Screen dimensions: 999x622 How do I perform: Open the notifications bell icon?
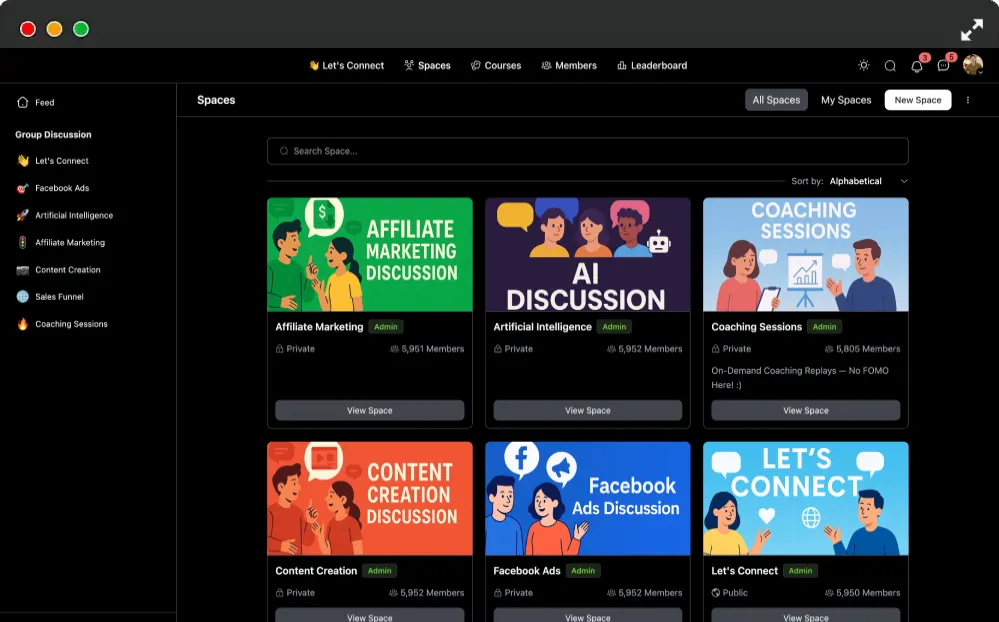pos(916,66)
